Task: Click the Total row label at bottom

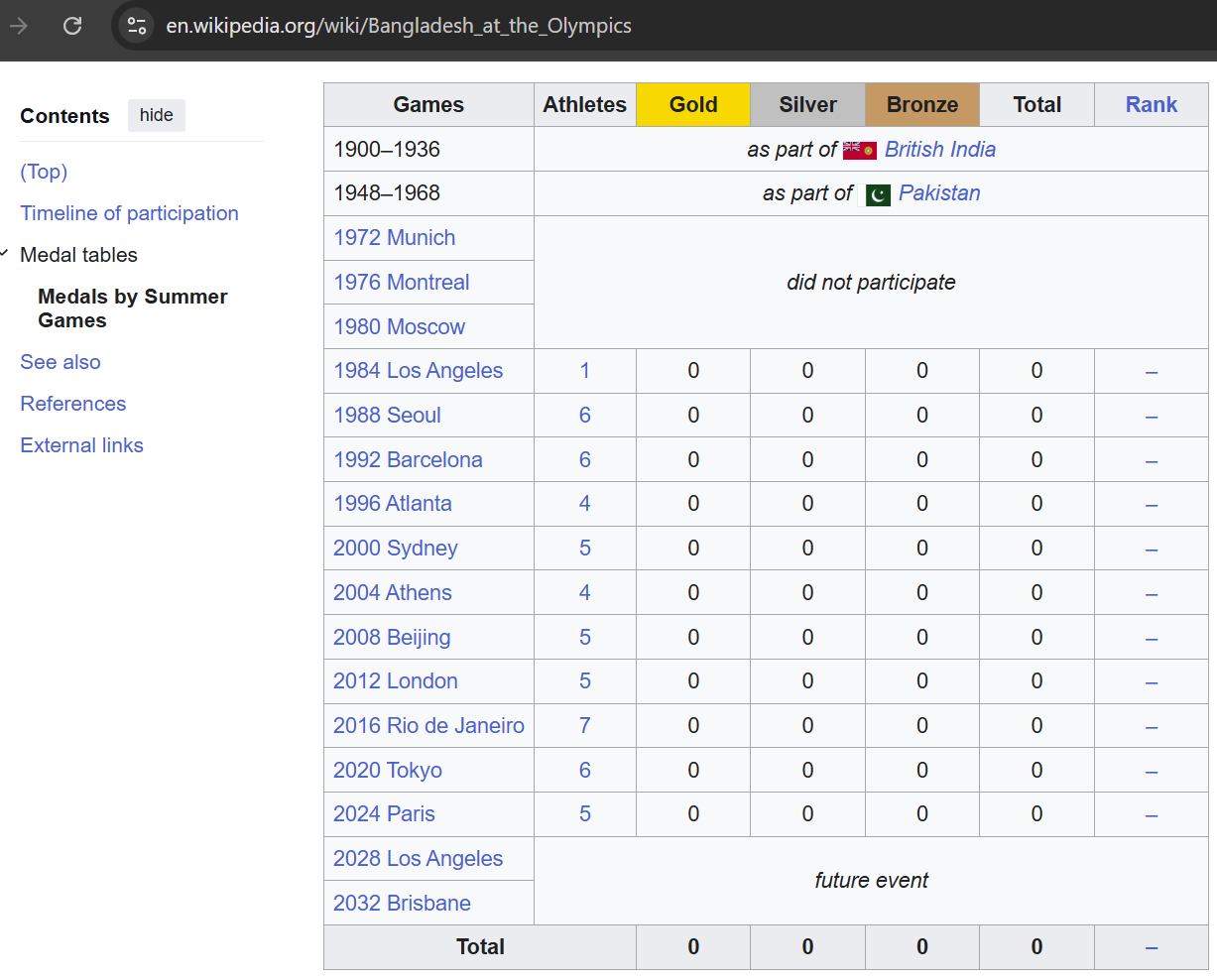Action: (x=480, y=946)
